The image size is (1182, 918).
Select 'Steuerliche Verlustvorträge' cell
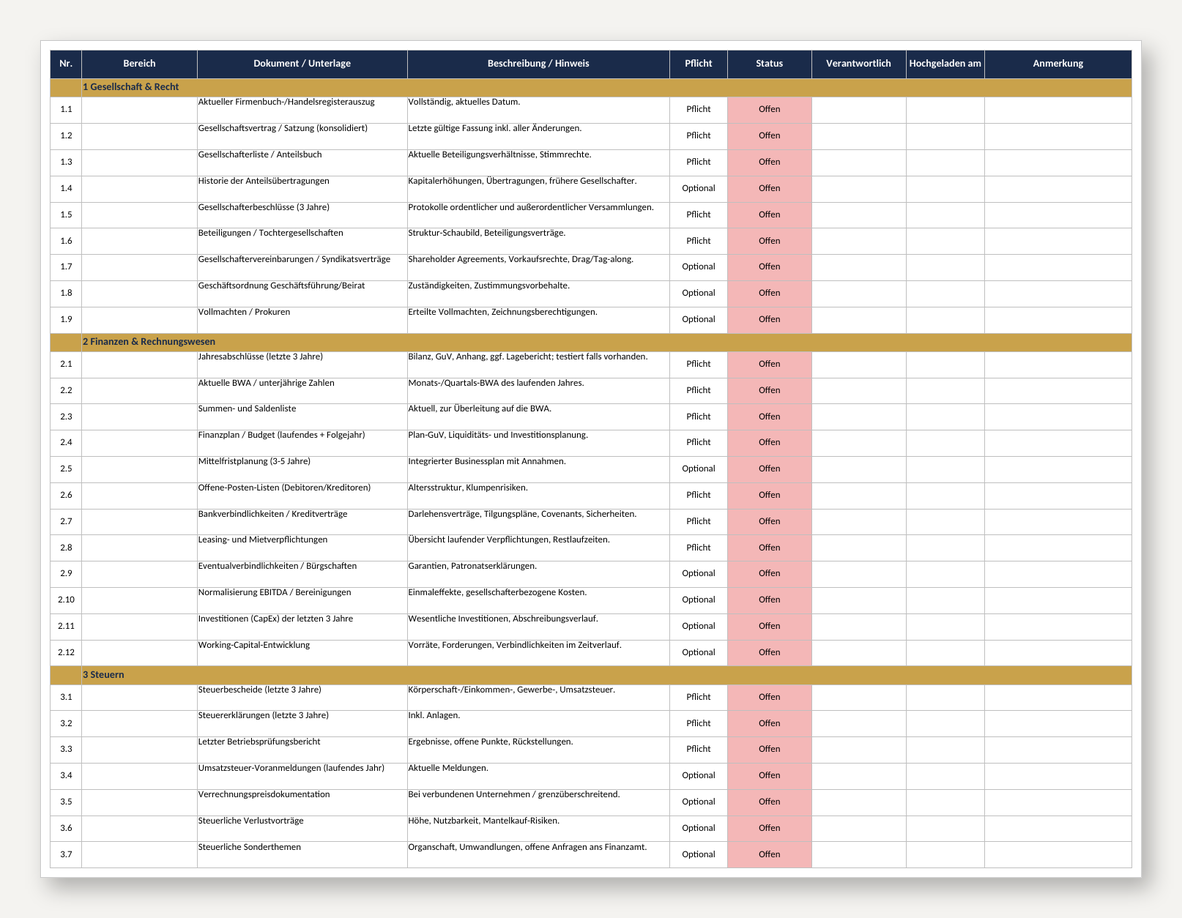[x=302, y=828]
